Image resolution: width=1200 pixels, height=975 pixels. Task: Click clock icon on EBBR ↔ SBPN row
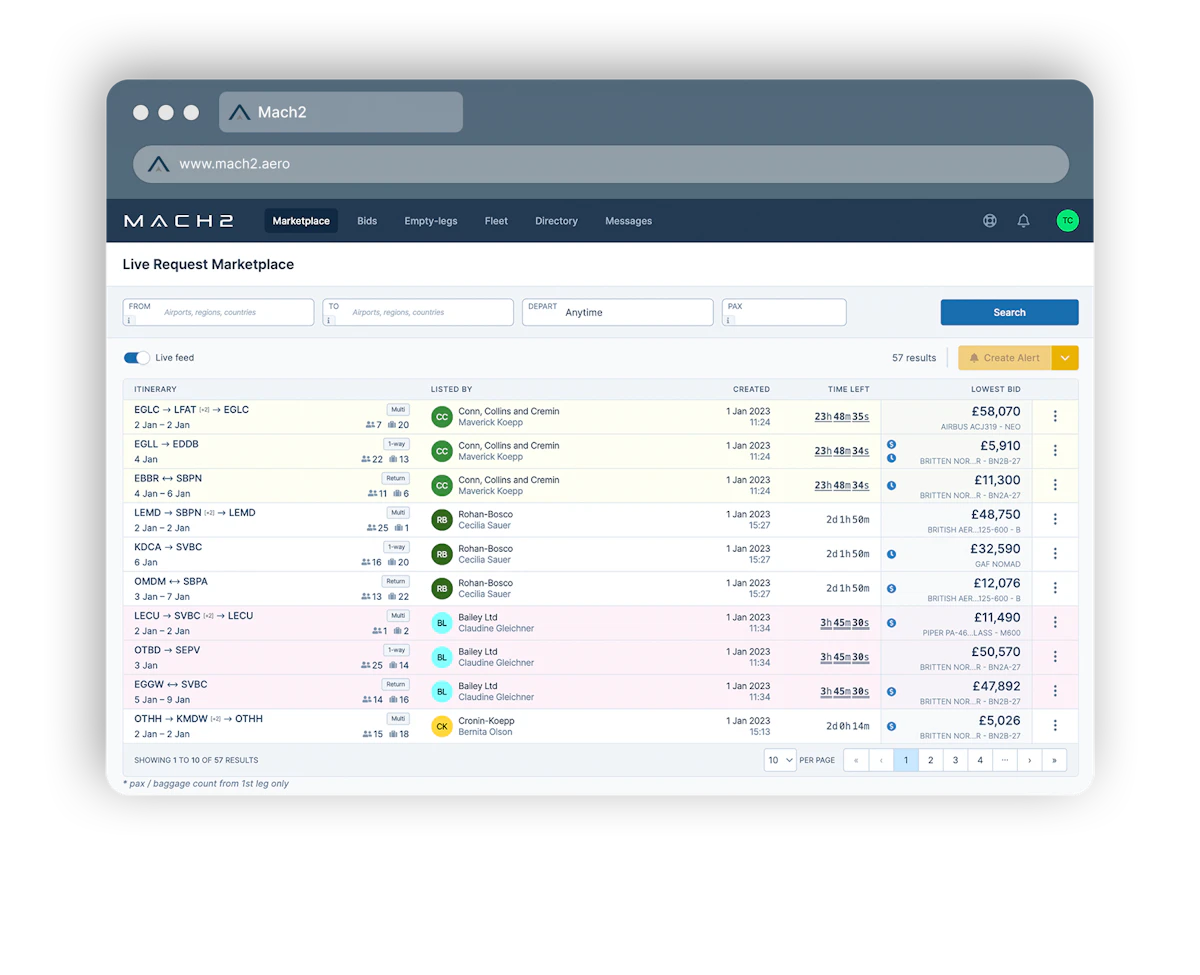click(x=891, y=486)
